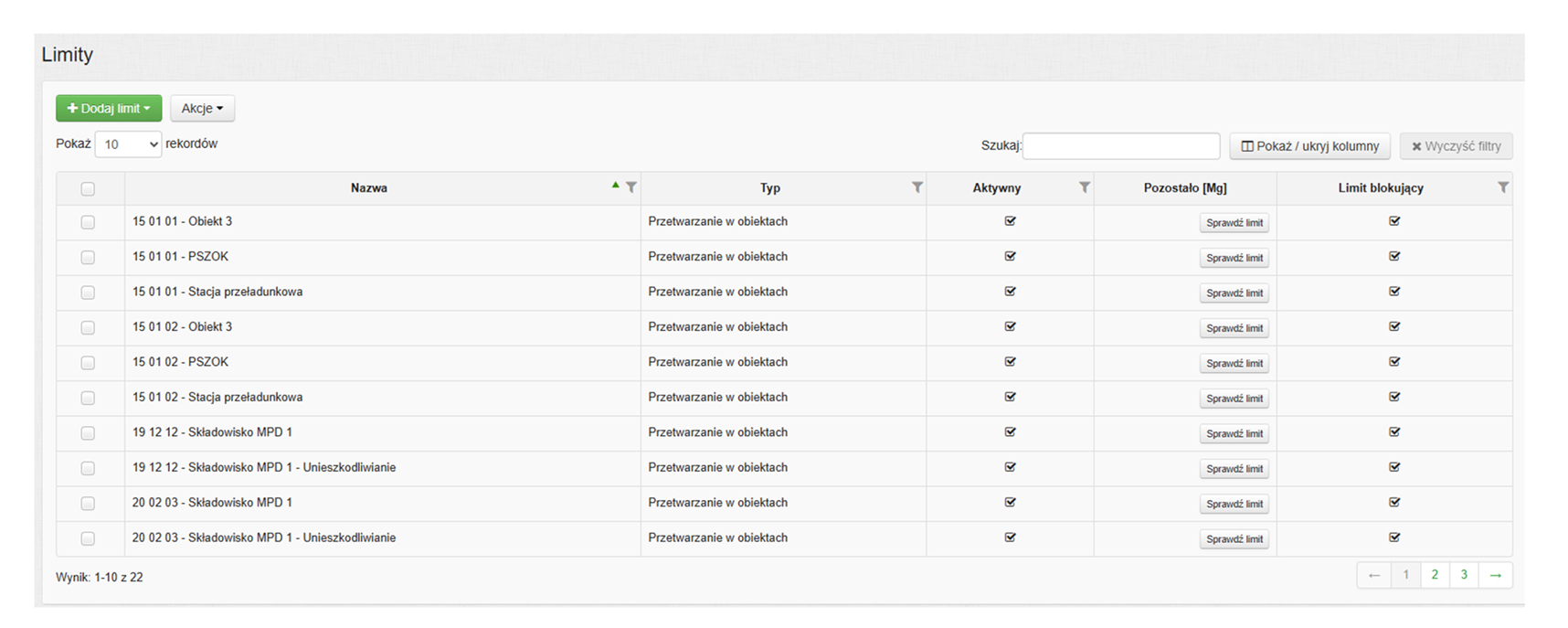Click Wyczyść filtry button
The width and height of the screenshot is (1568, 628).
(x=1456, y=146)
